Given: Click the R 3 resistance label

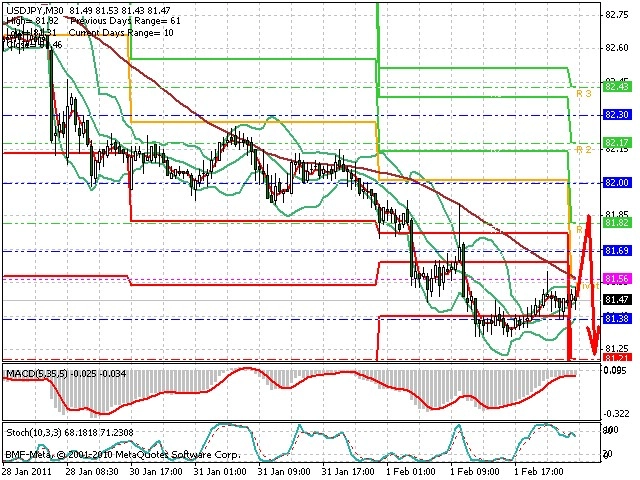Looking at the screenshot, I should [x=583, y=93].
